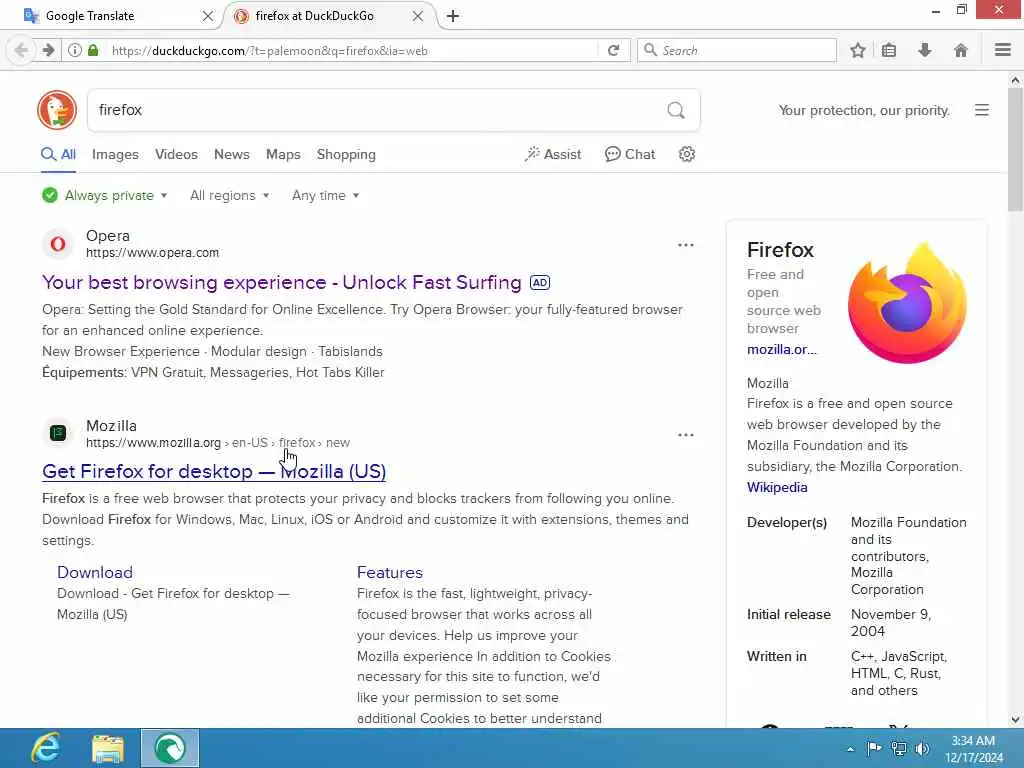This screenshot has height=768, width=1024.
Task: Open the Download sitelink
Action: point(95,572)
